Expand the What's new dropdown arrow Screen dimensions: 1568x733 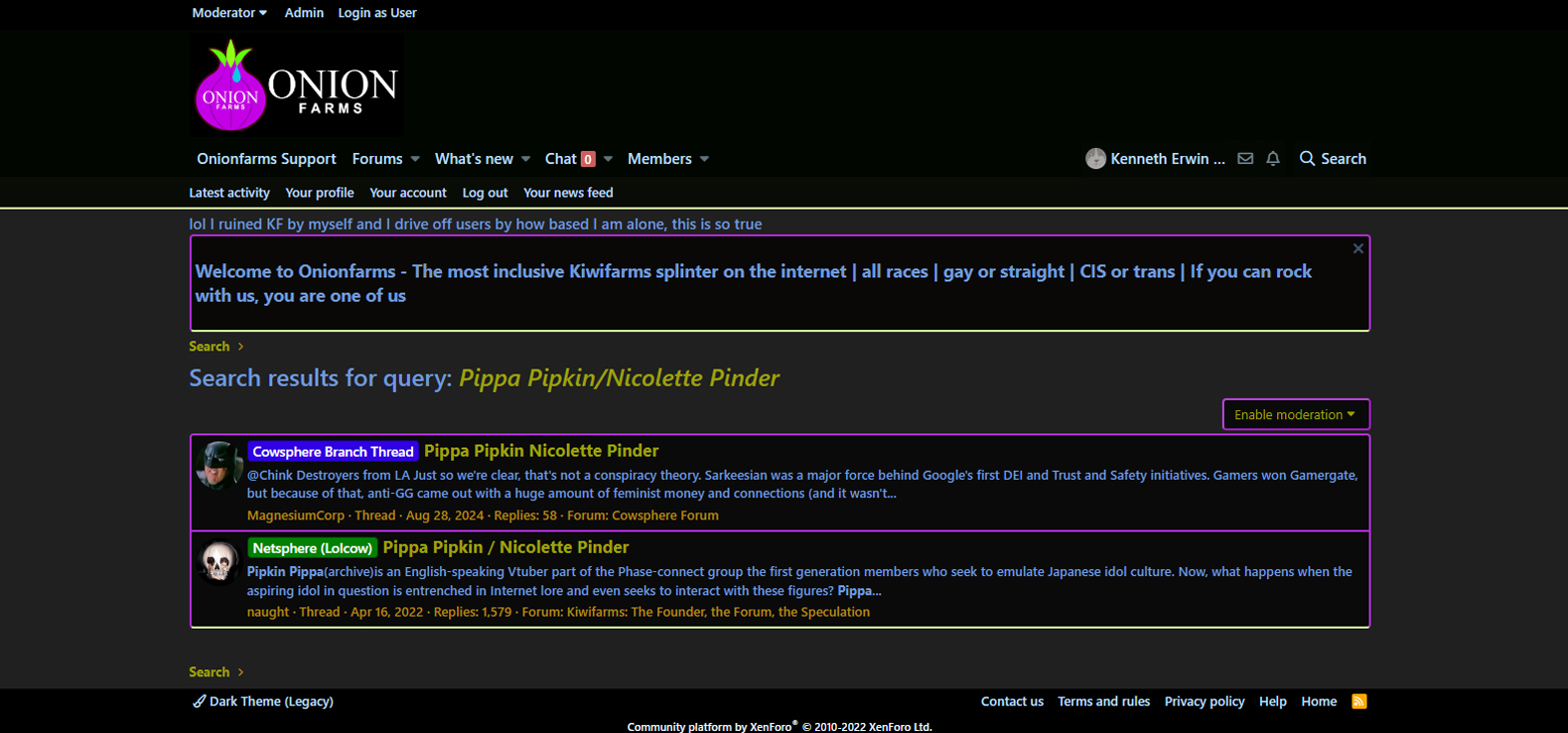526,159
